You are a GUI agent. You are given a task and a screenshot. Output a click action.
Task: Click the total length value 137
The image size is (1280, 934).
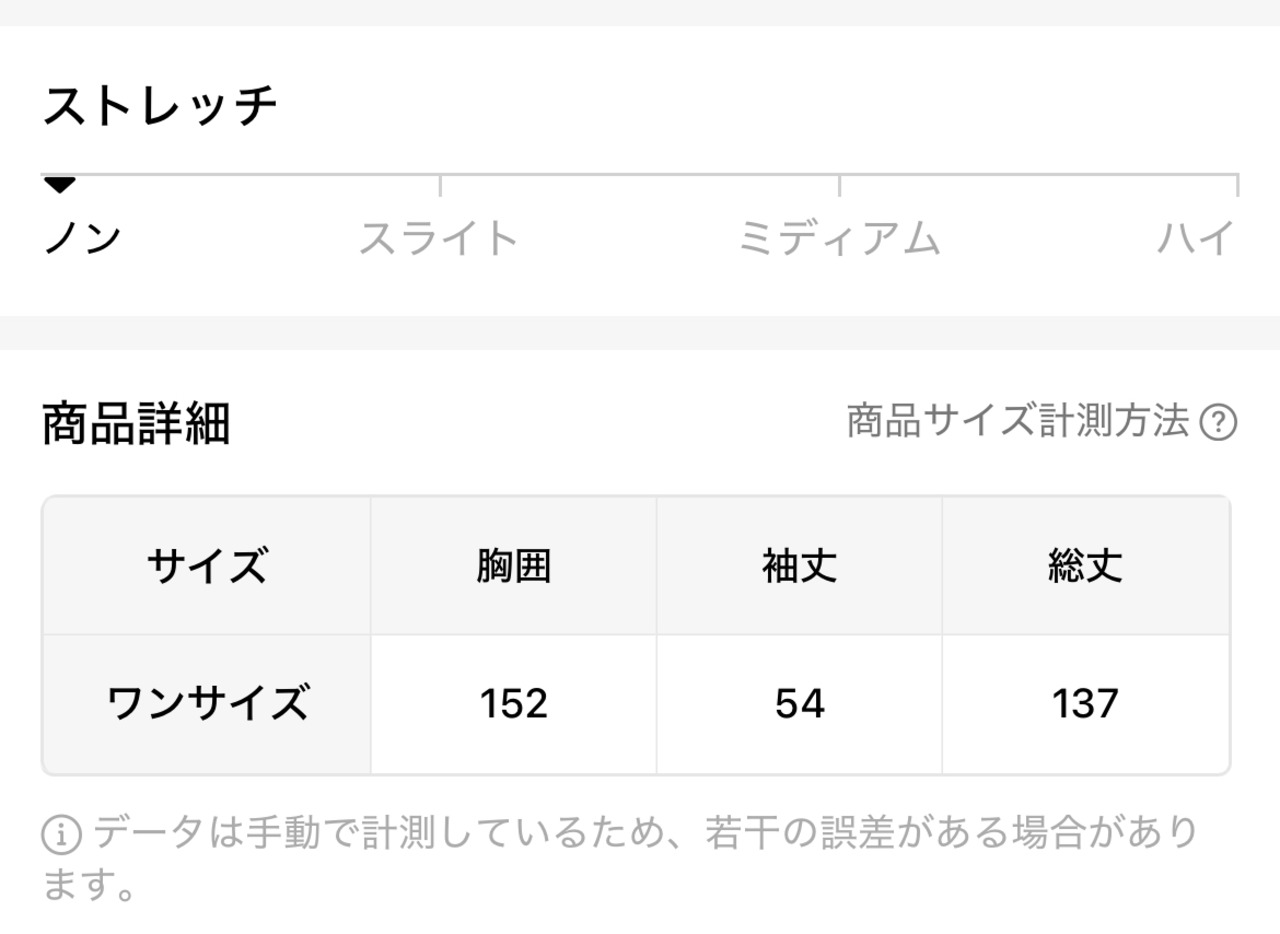coord(1085,704)
